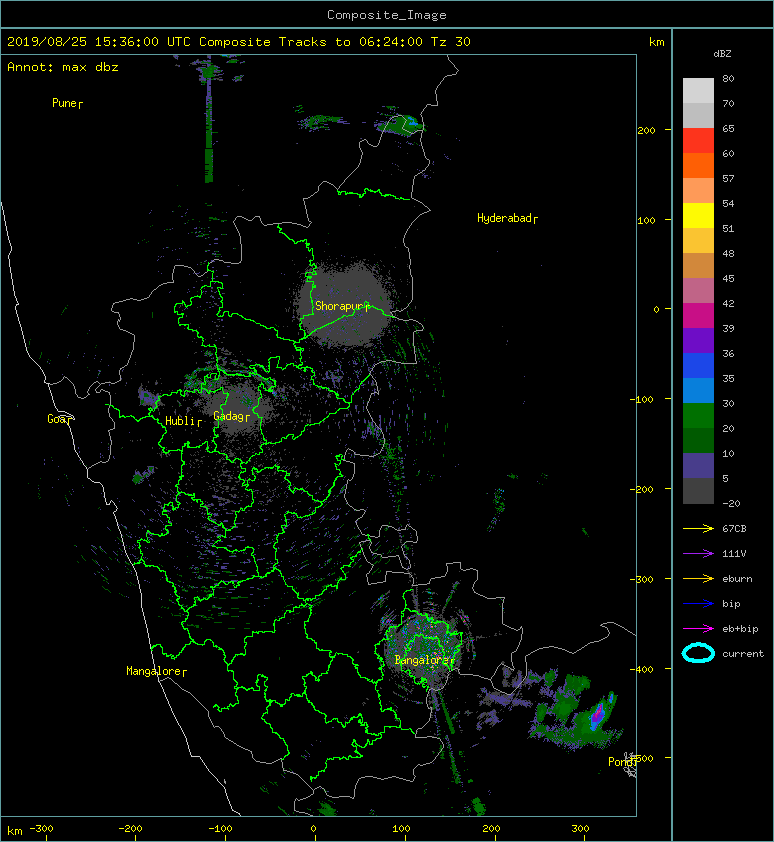Click the 300 mark on horizontal axis
The width and height of the screenshot is (774, 842).
click(581, 829)
